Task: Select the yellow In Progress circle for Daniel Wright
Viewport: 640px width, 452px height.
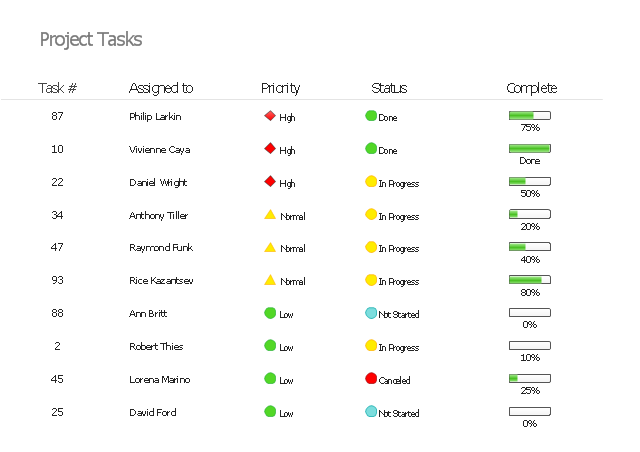Action: pos(371,182)
